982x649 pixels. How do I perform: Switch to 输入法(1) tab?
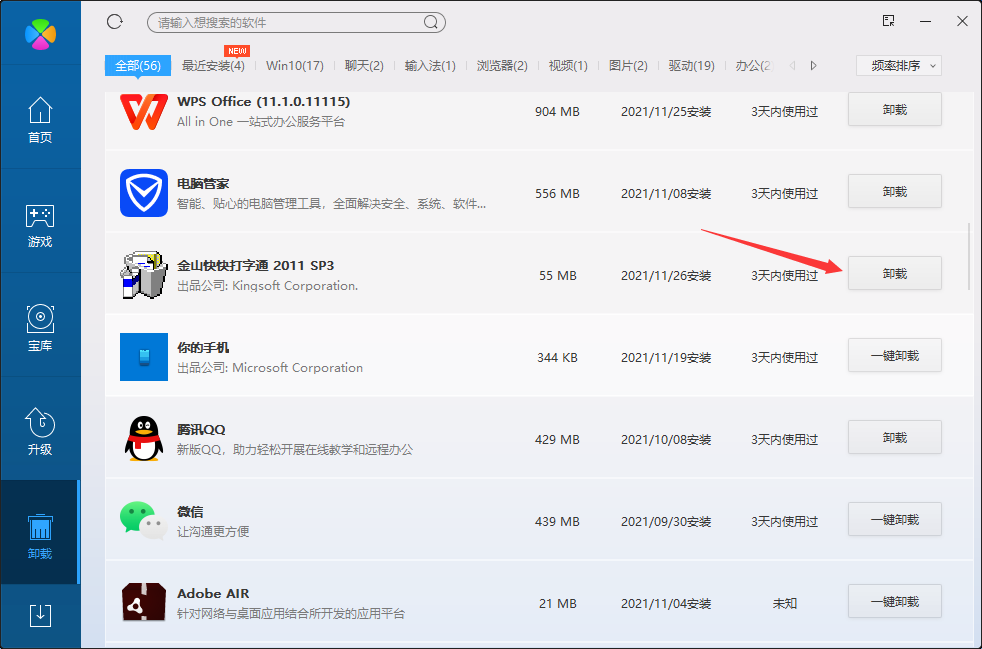point(430,66)
